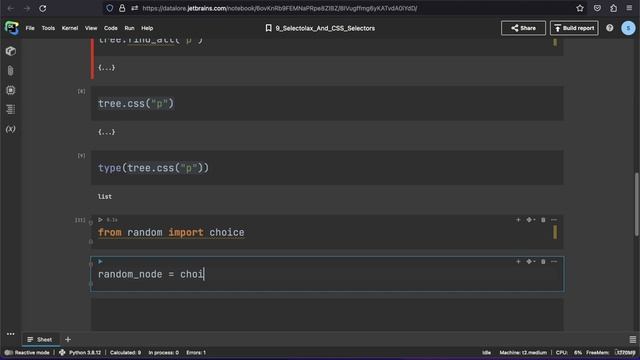Click inside the type(tree.css("p")) code cell

(x=327, y=167)
